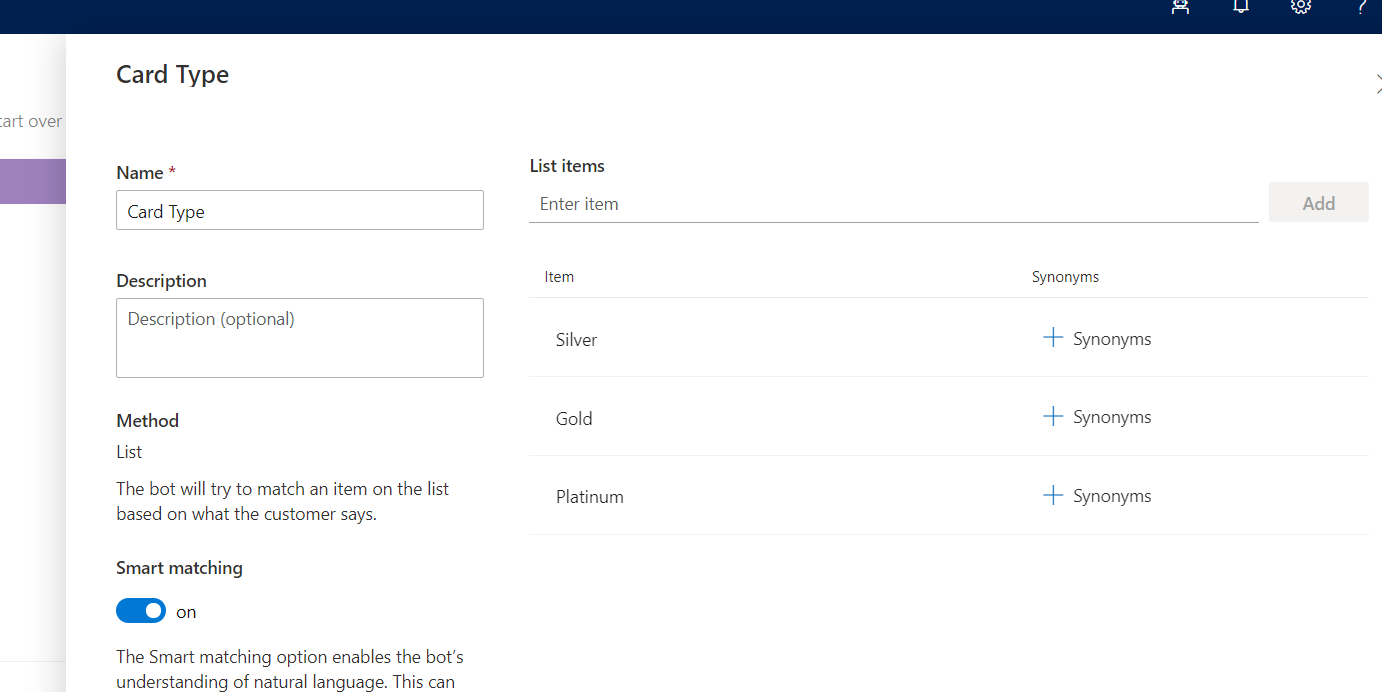
Task: Click the highlighted purple sidebar entry
Action: pos(32,181)
